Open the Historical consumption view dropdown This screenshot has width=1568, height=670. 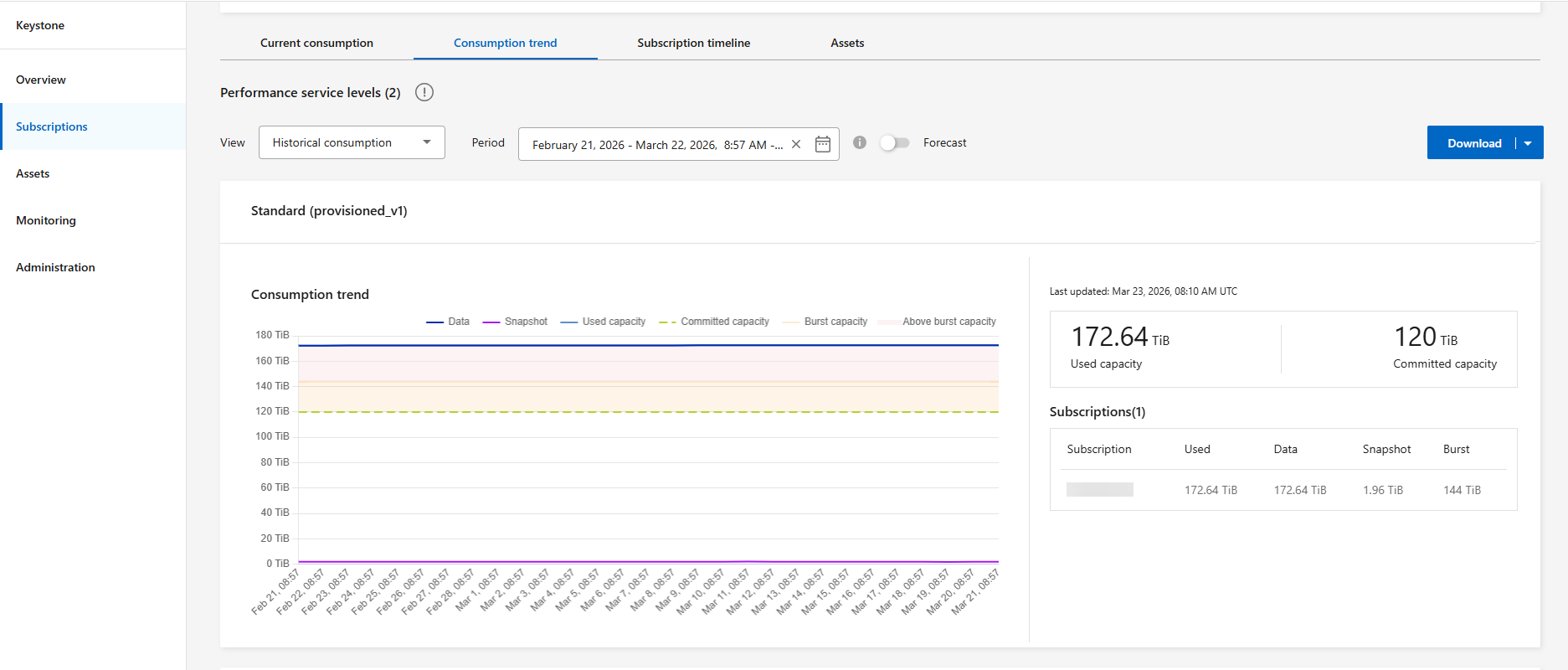click(352, 142)
